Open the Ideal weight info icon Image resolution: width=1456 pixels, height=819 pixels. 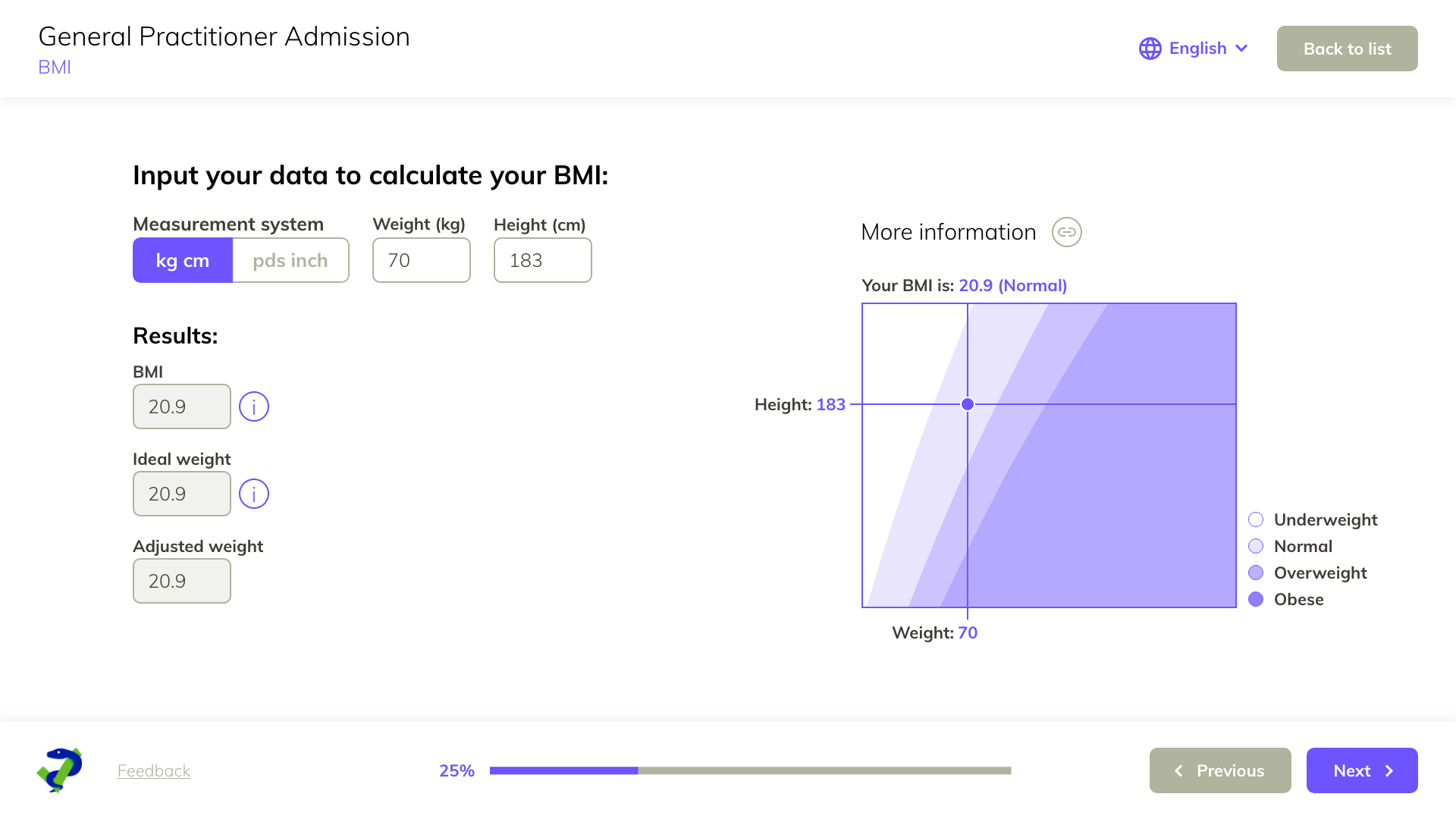[x=254, y=494]
